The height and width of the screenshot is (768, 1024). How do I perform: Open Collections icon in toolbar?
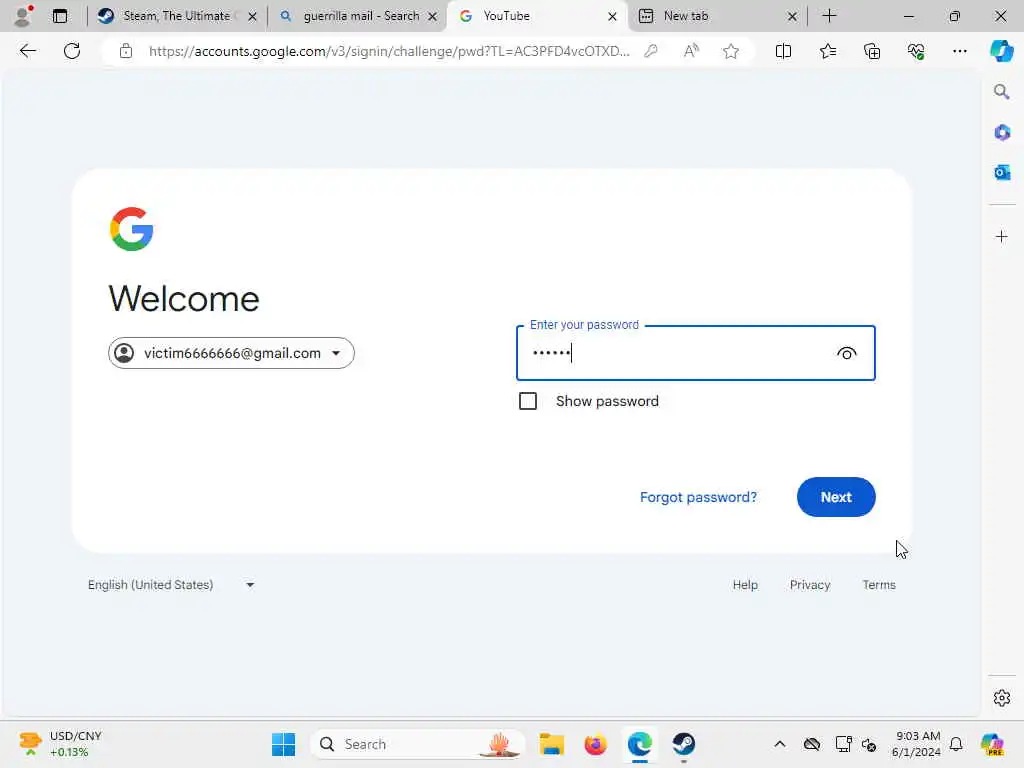click(x=872, y=51)
